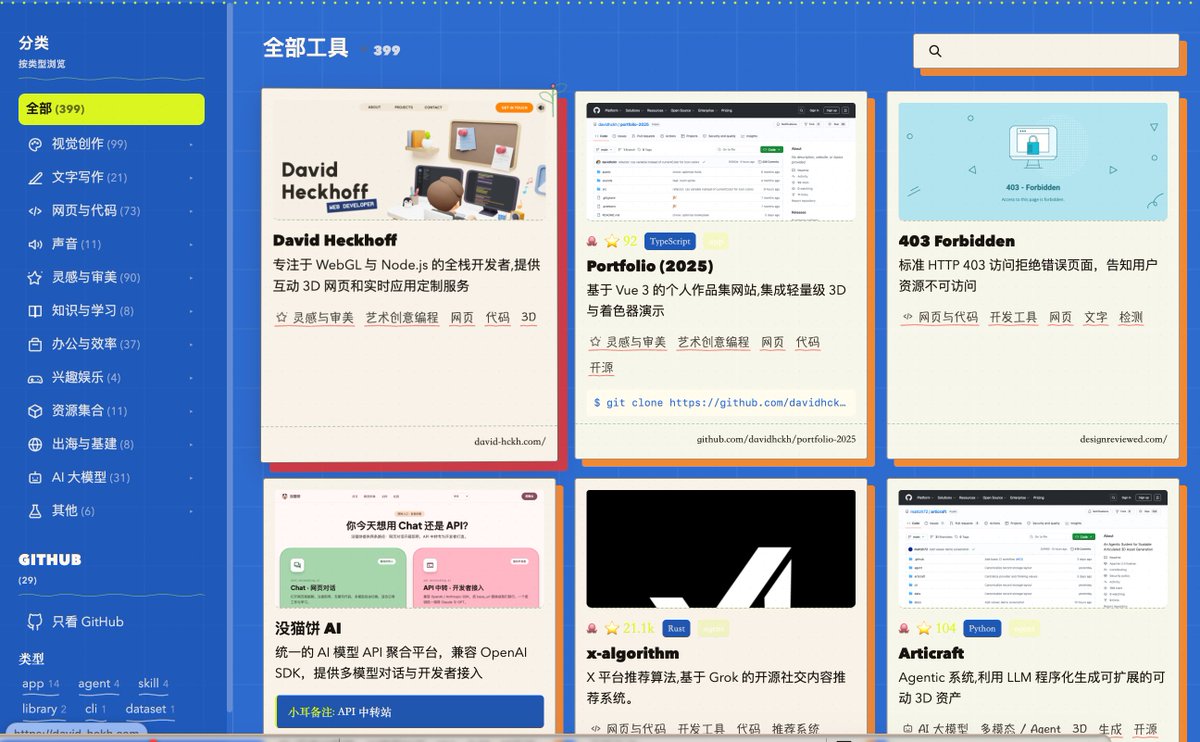Viewport: 1200px width, 742px height.
Task: Click the 开发工具 tag on 403 Forbidden card
Action: point(1013,318)
